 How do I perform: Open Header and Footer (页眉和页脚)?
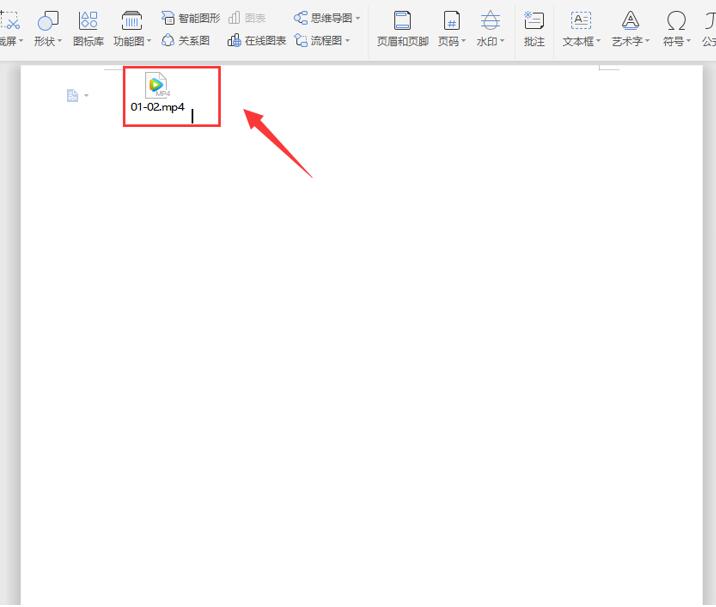coord(402,28)
